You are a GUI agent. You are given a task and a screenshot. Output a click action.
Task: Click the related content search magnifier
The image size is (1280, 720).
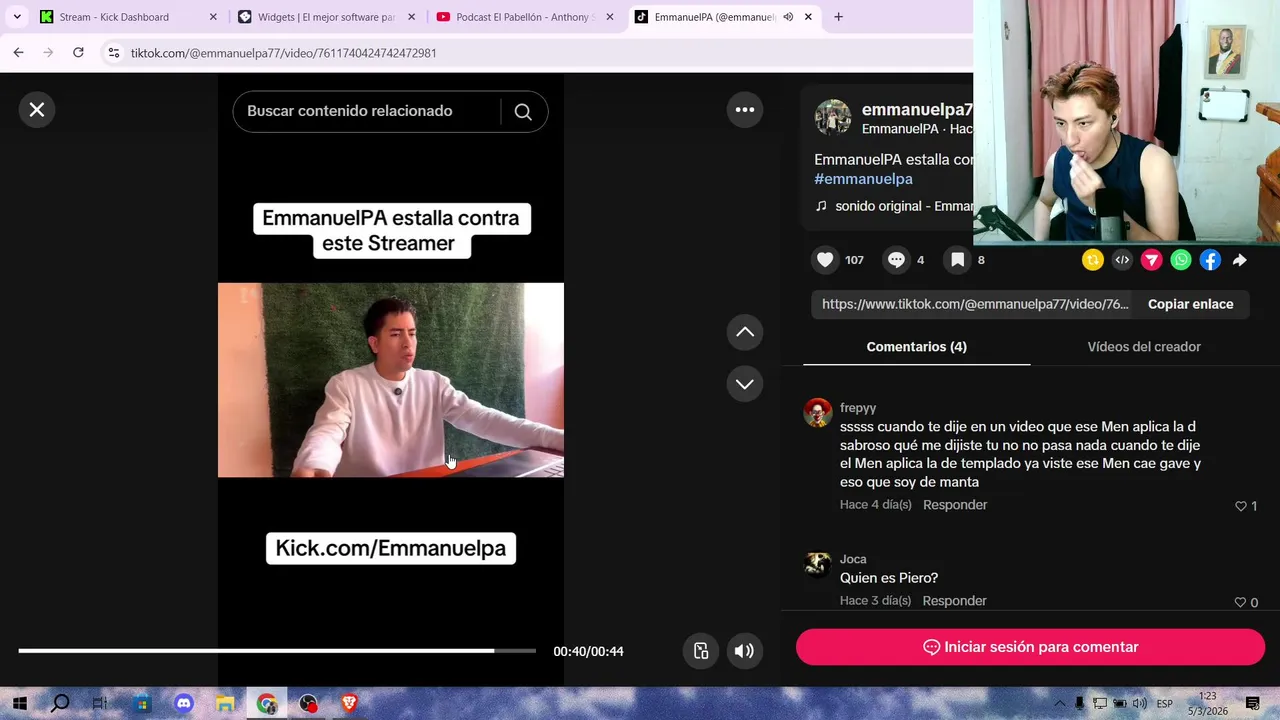pos(523,112)
